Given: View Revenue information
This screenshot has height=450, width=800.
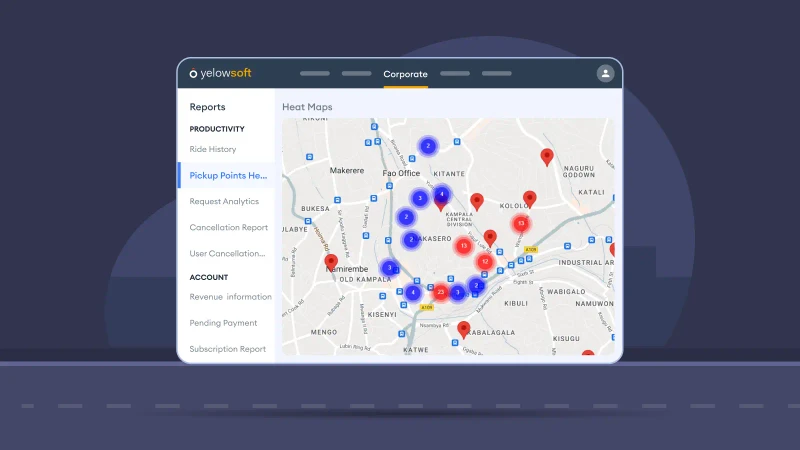Looking at the screenshot, I should tap(230, 297).
